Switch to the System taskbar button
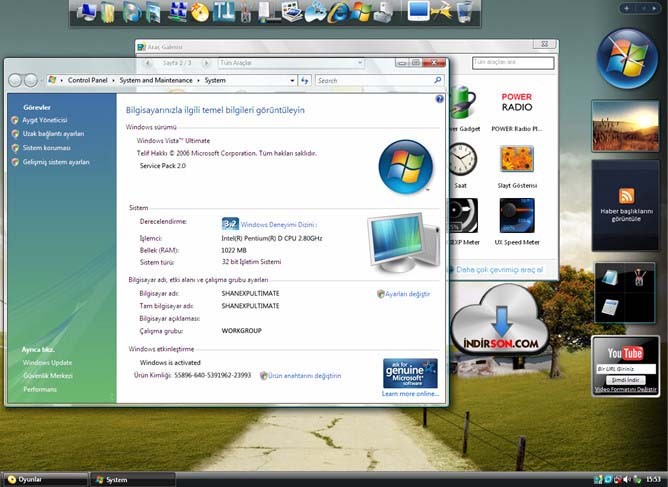Screen dimensions: 668x487 pos(133,479)
